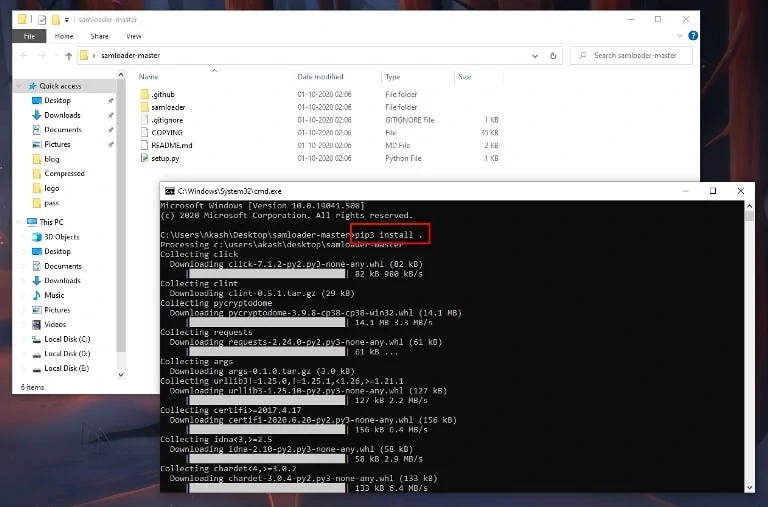
Task: Maximize the cmd.exe window
Action: tap(713, 191)
